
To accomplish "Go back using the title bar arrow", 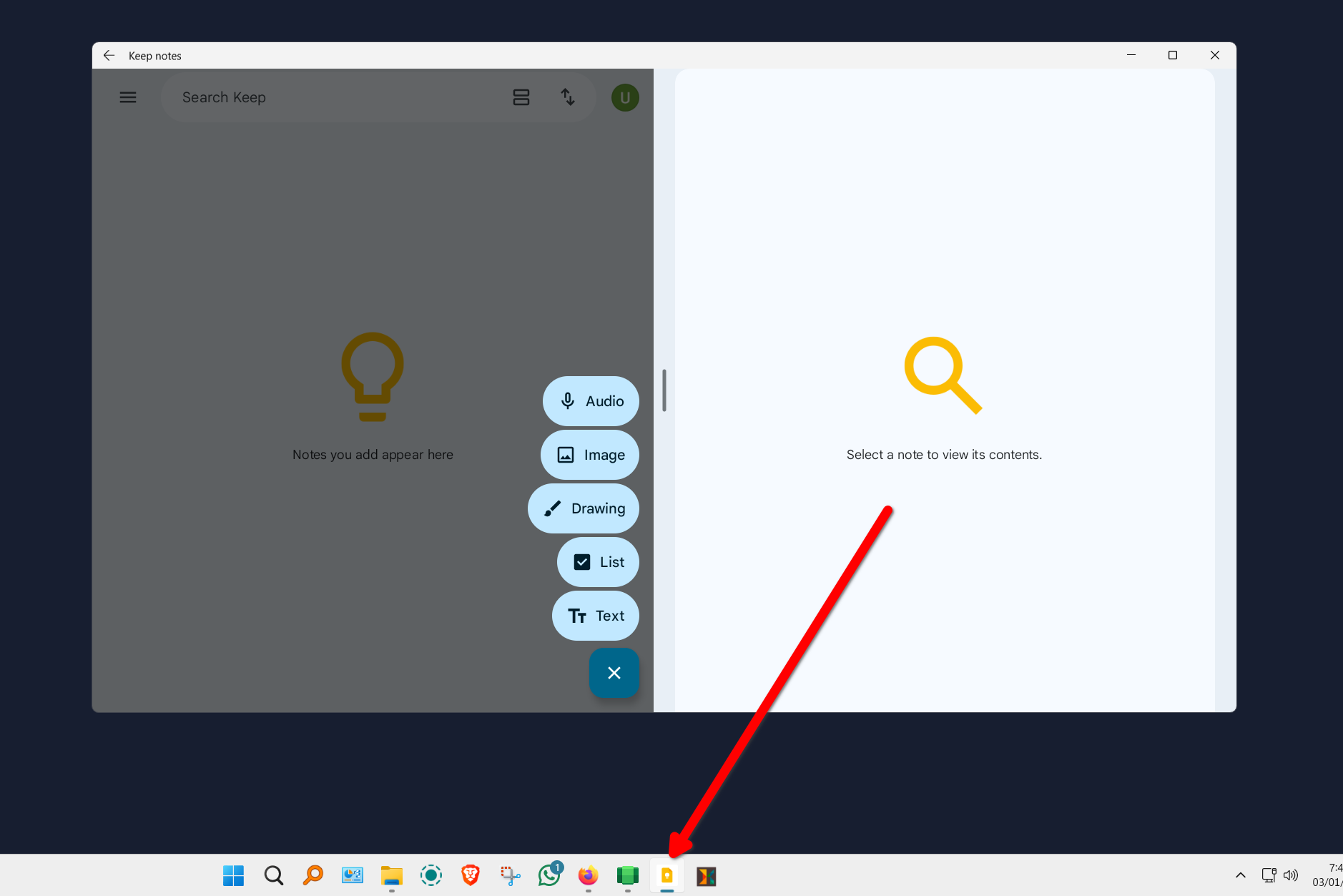I will 109,55.
